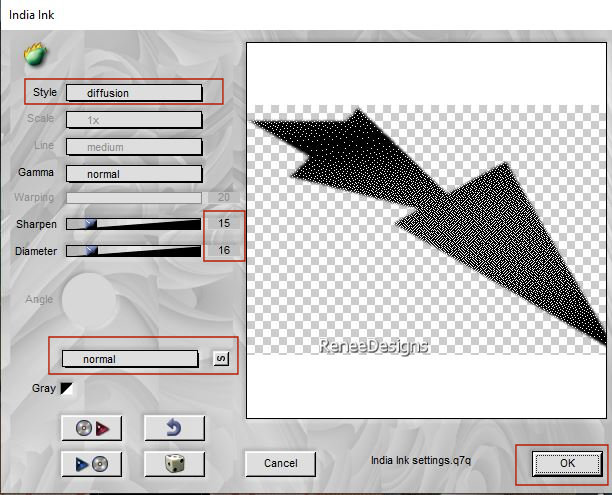Click the Style label

click(x=45, y=92)
